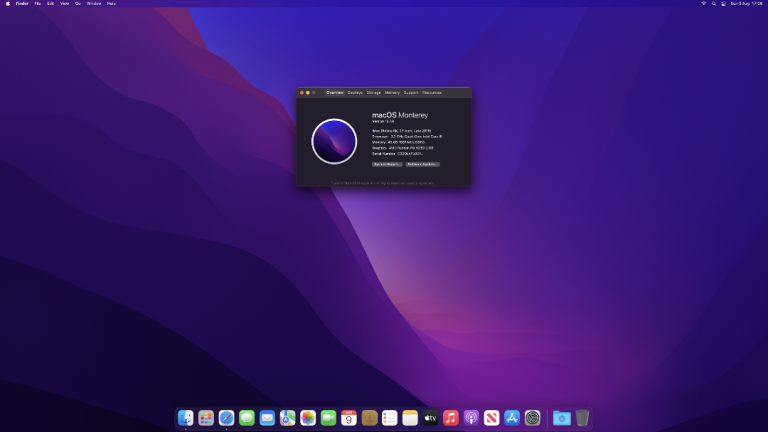
Task: Switch to the Memory tab
Action: coord(392,93)
